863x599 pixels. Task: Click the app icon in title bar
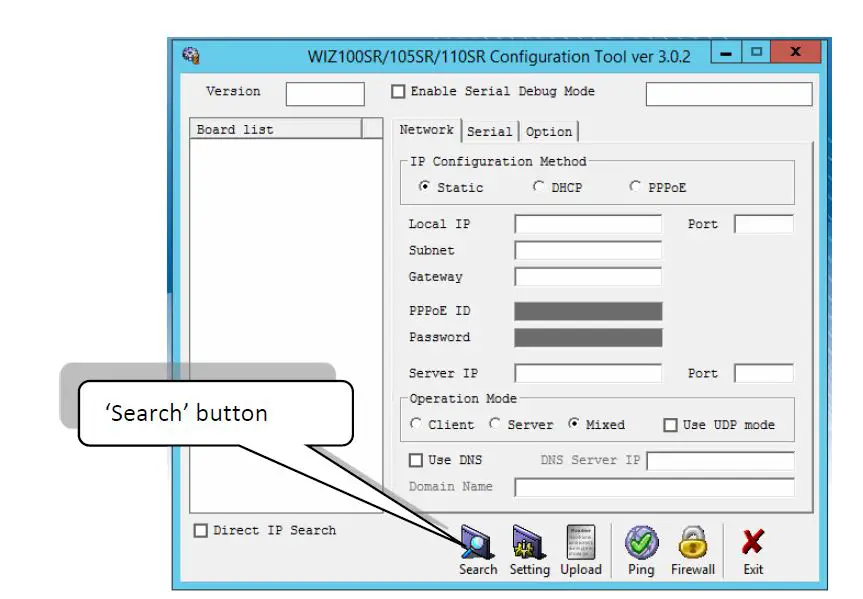click(191, 55)
